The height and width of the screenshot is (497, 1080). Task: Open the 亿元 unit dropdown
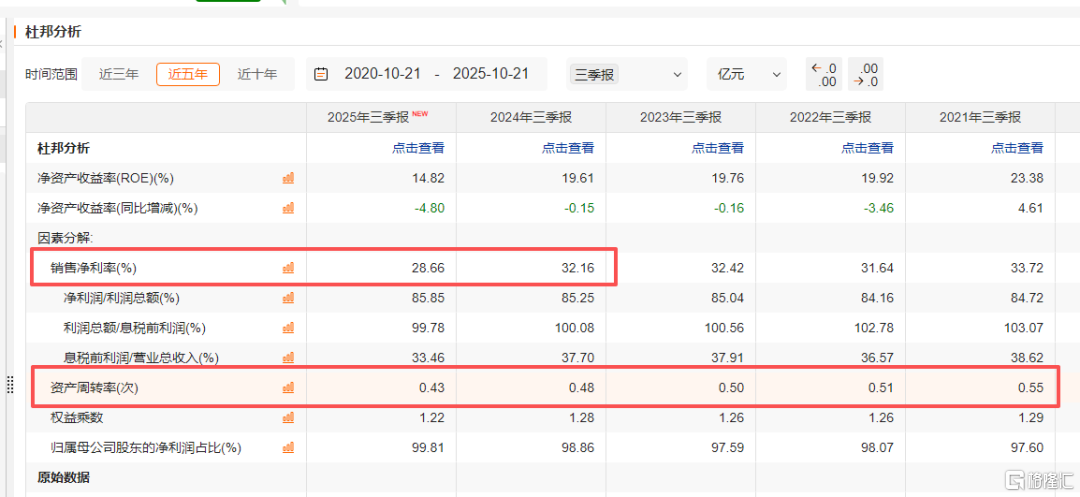[x=746, y=74]
